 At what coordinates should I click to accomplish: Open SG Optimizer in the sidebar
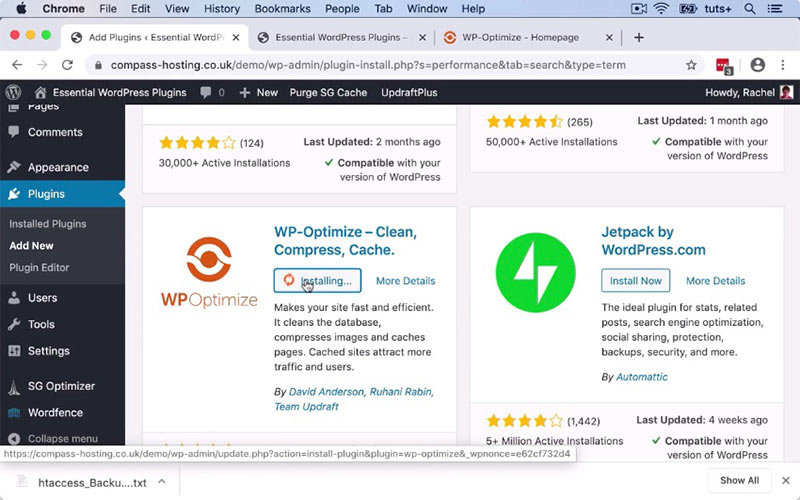[x=62, y=386]
